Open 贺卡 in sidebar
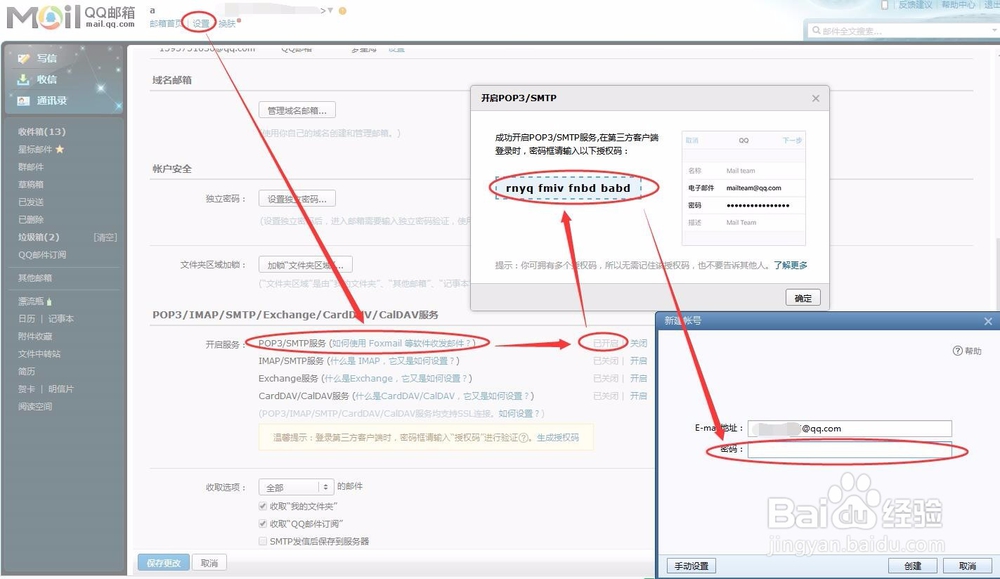The height and width of the screenshot is (579, 1000). pyautogui.click(x=27, y=389)
